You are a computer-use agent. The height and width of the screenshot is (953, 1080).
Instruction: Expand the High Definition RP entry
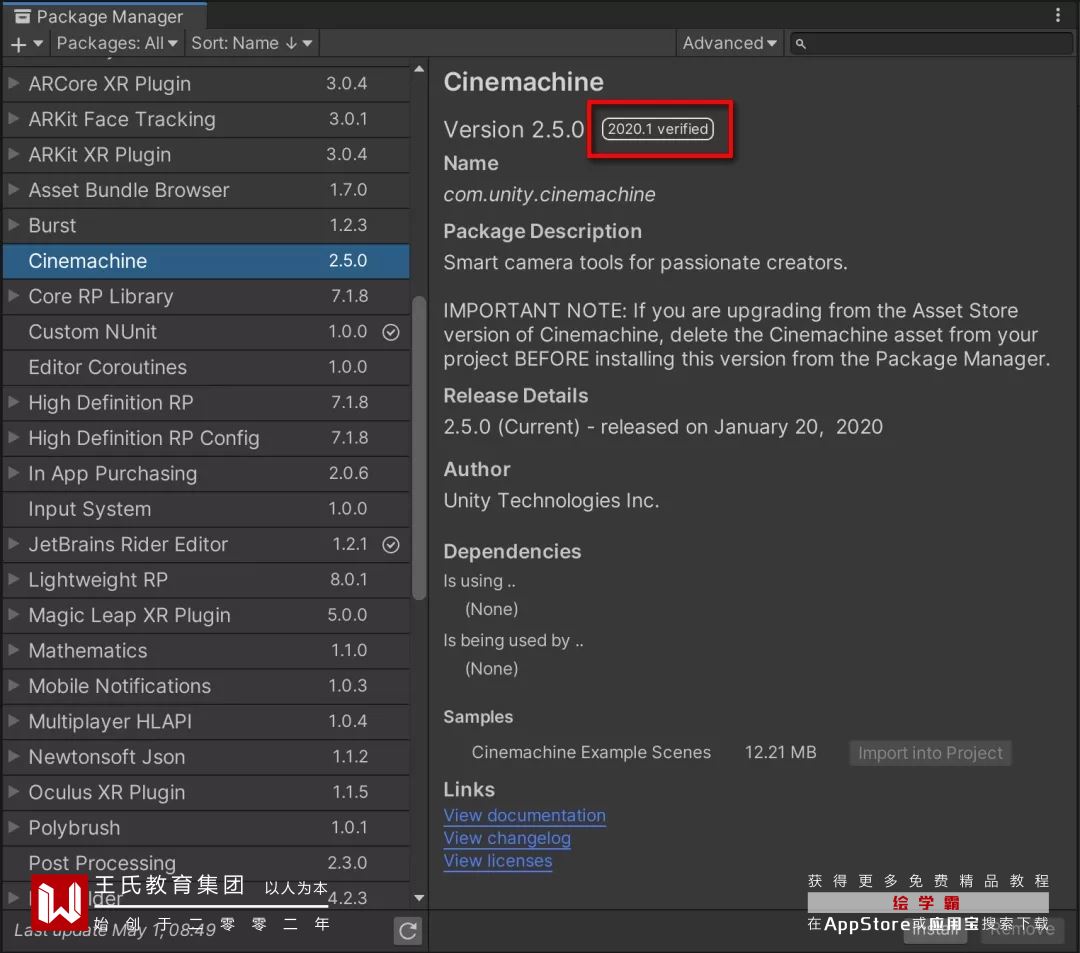pos(13,402)
